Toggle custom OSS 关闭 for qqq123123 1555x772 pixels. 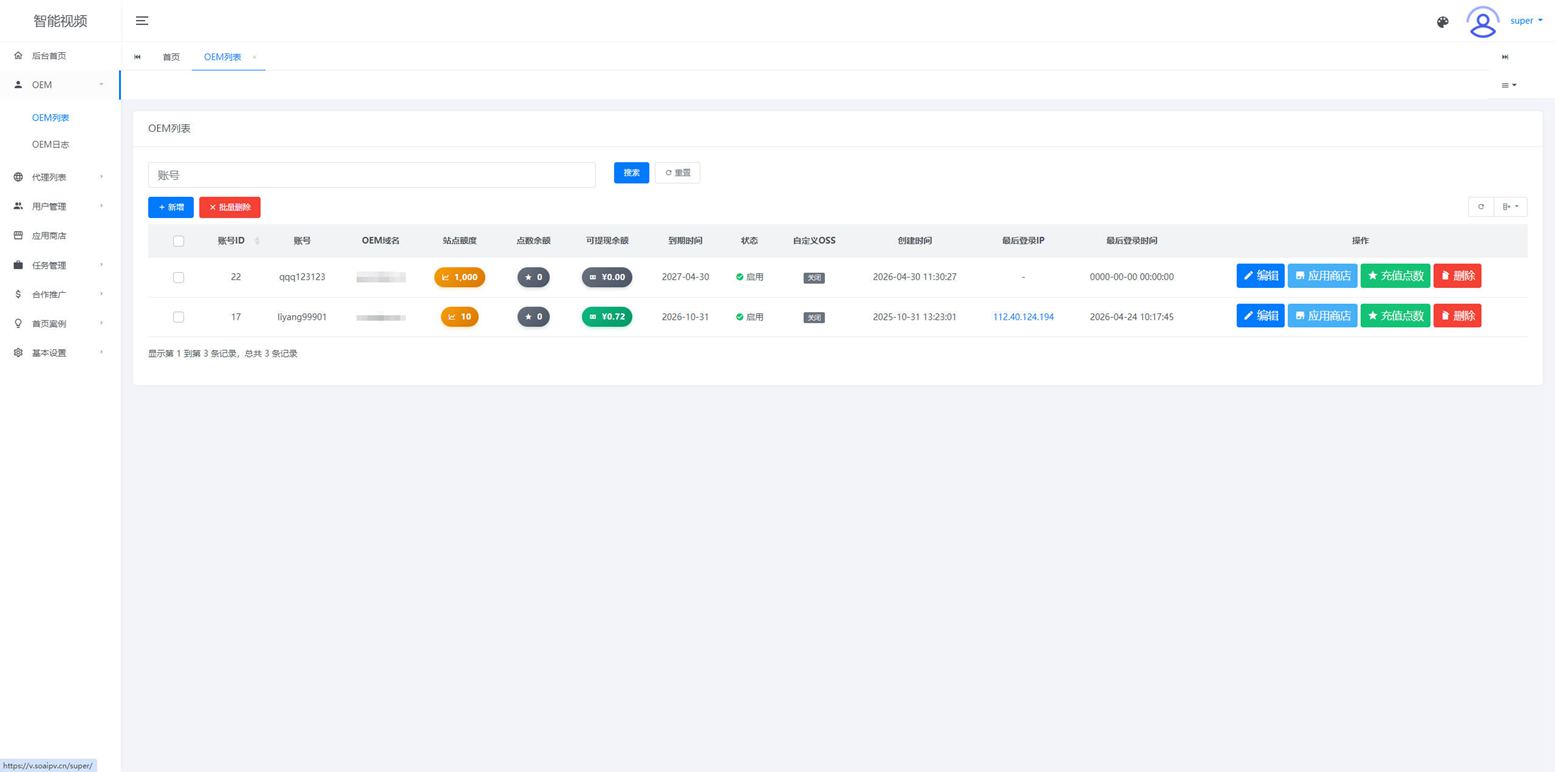point(814,278)
